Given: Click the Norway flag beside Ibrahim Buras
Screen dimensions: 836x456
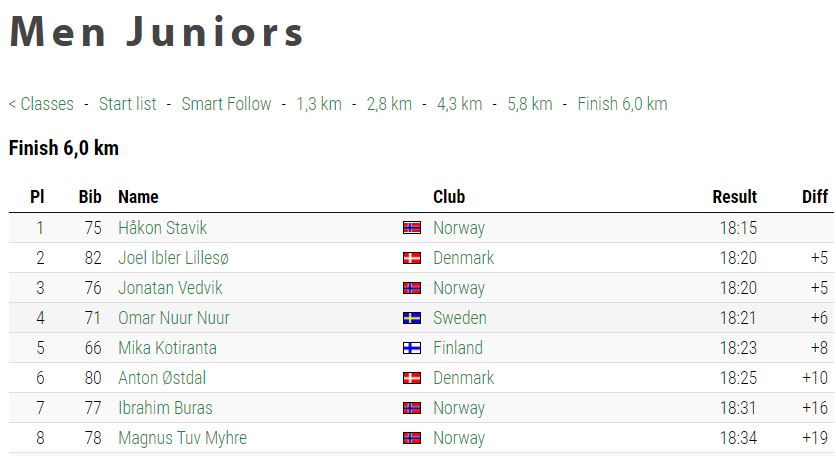Looking at the screenshot, I should [x=412, y=408].
